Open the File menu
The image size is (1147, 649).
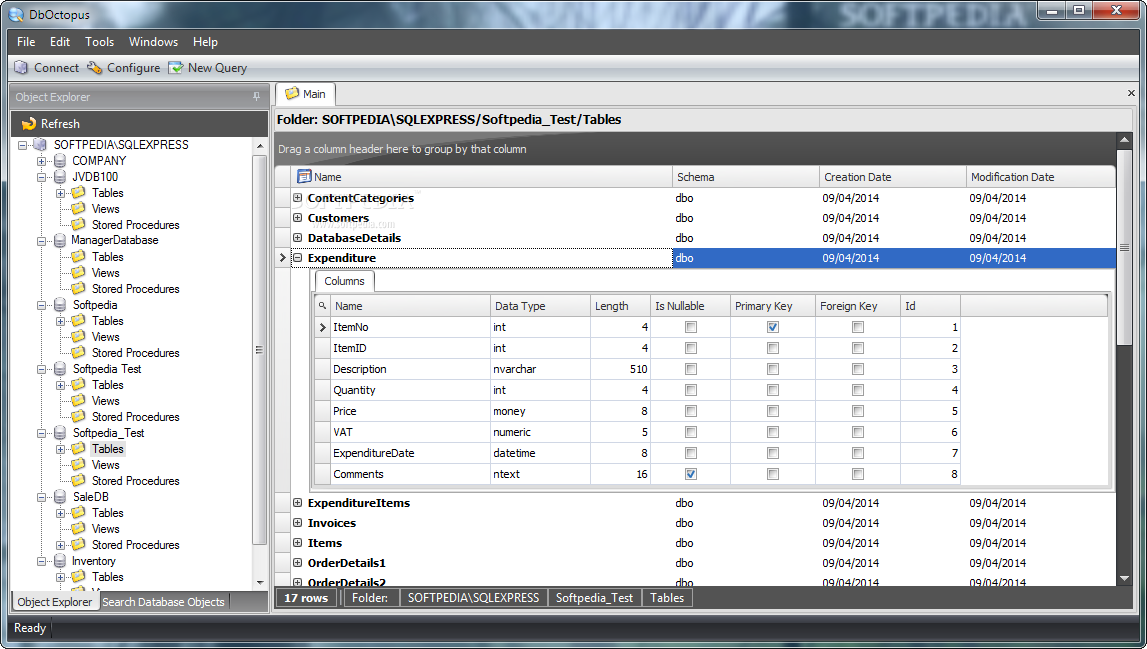[x=26, y=42]
